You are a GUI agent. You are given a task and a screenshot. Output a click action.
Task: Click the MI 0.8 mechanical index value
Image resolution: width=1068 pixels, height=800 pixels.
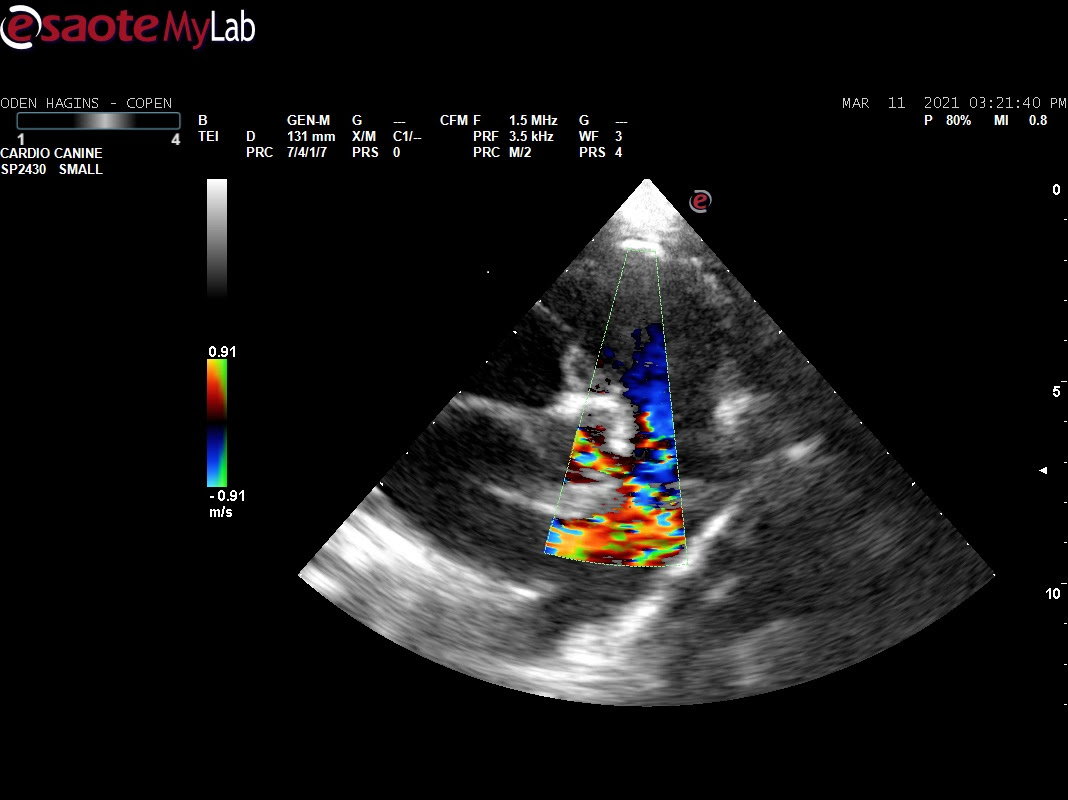click(x=1030, y=120)
